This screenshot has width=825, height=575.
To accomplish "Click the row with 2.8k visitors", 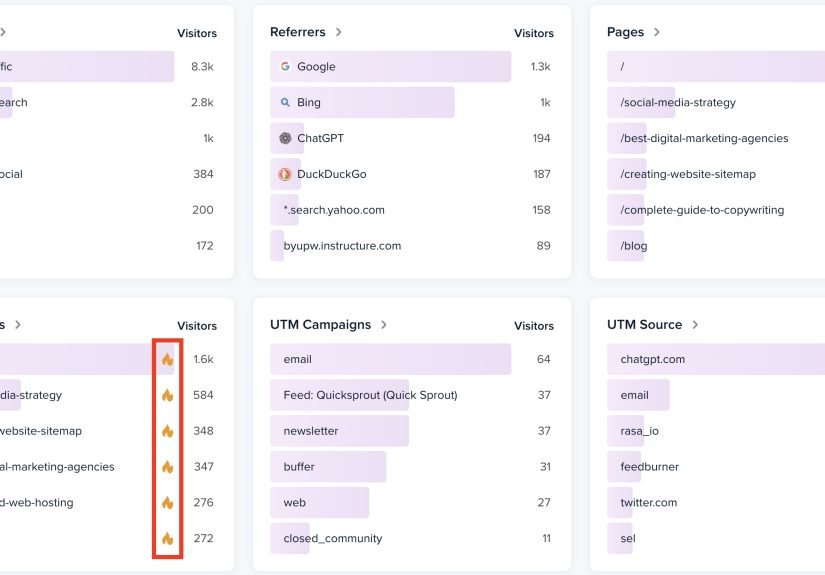I will tap(108, 102).
